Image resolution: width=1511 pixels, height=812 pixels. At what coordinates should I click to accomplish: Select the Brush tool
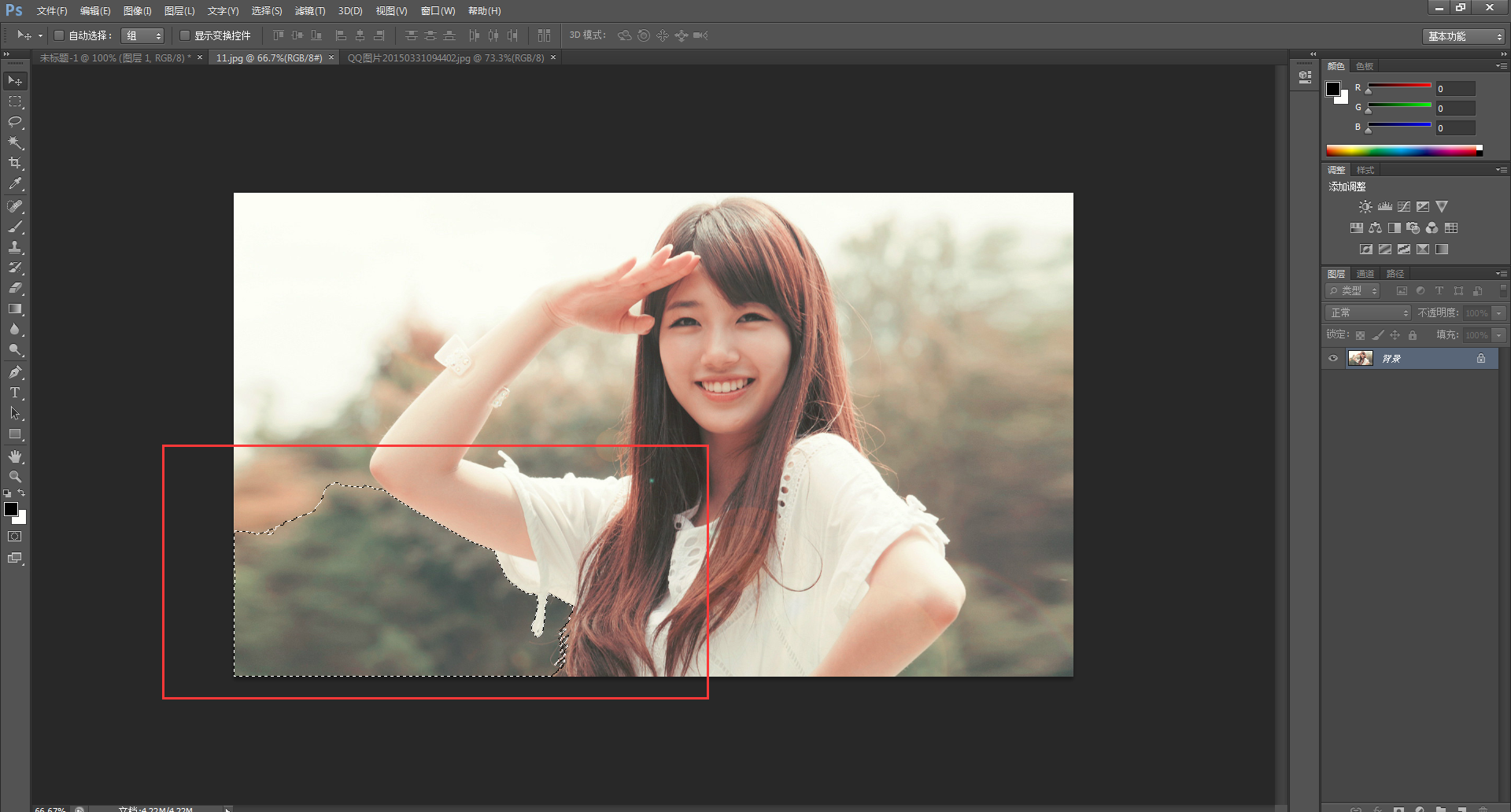coord(15,227)
